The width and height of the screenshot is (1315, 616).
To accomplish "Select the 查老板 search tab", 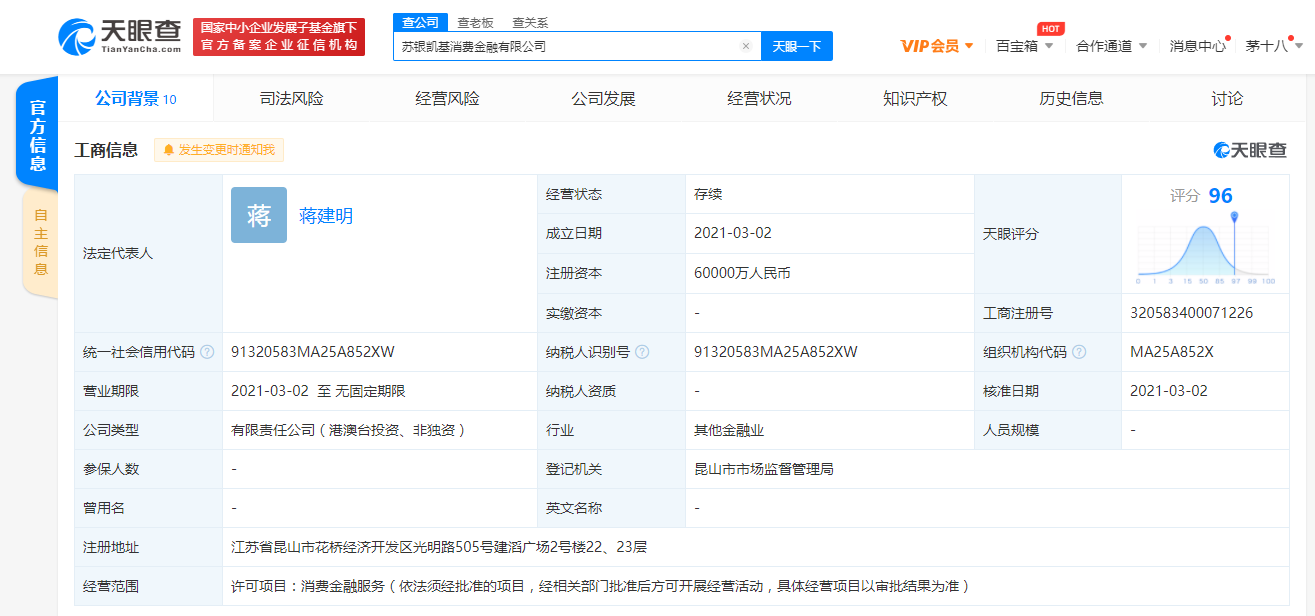I will pyautogui.click(x=475, y=22).
